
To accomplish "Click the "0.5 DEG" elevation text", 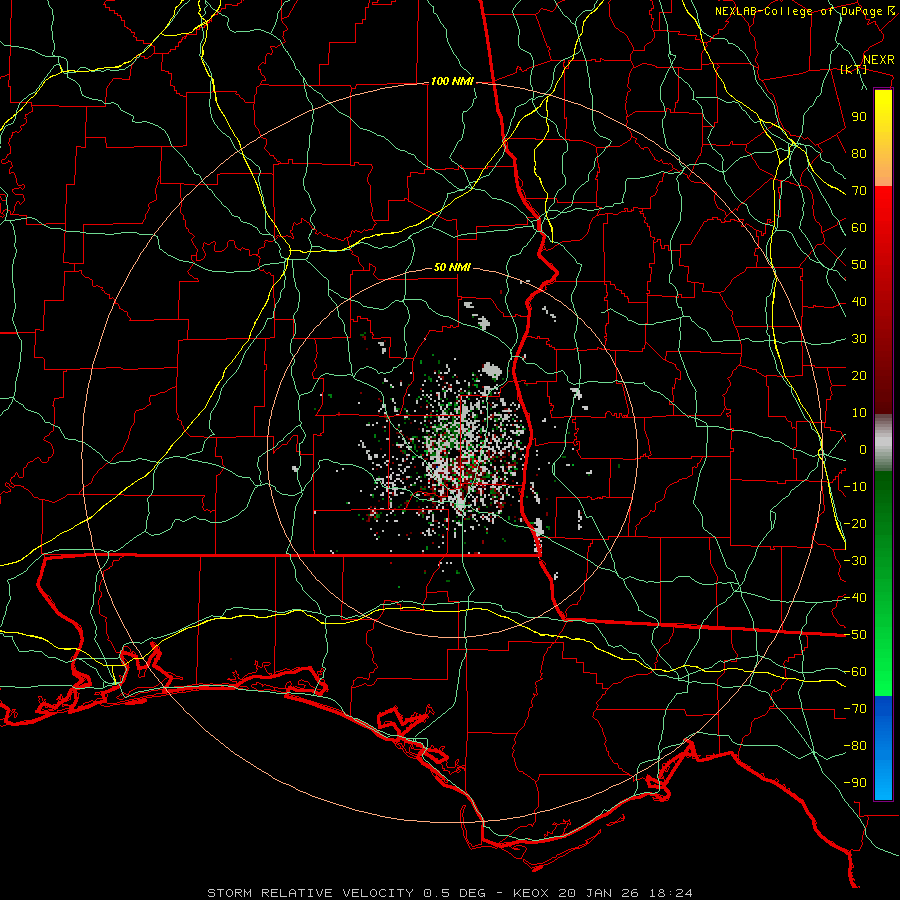I will click(454, 893).
